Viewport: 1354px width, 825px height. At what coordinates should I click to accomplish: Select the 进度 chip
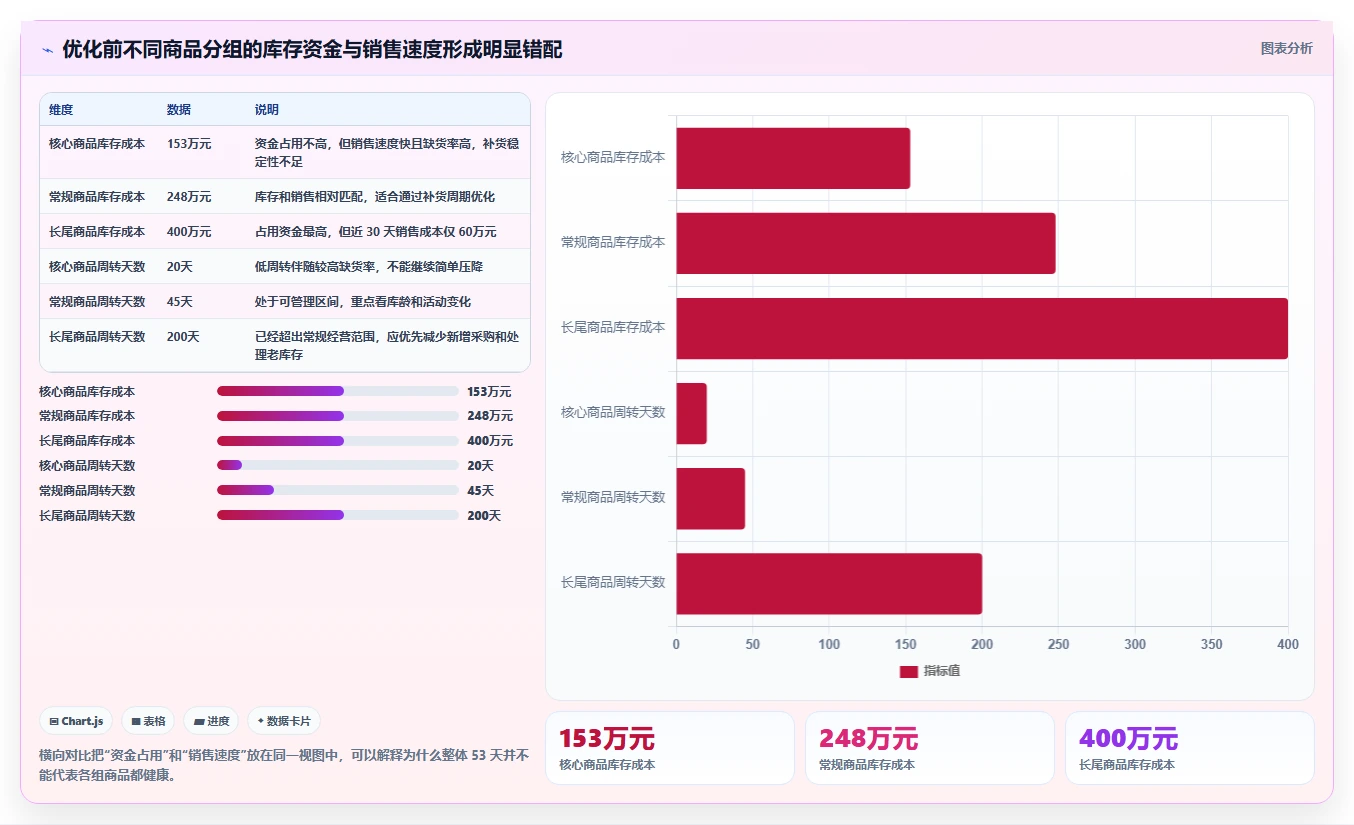pos(211,721)
